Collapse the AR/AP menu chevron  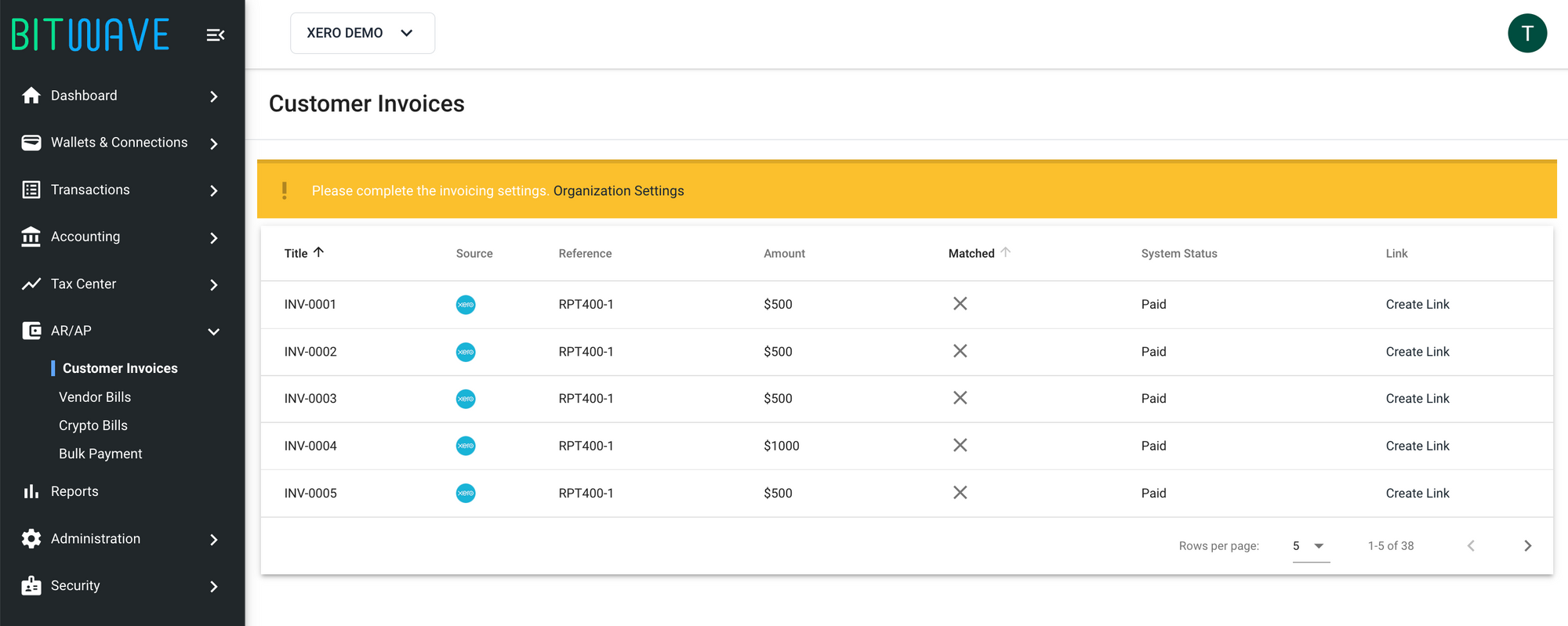pos(214,331)
